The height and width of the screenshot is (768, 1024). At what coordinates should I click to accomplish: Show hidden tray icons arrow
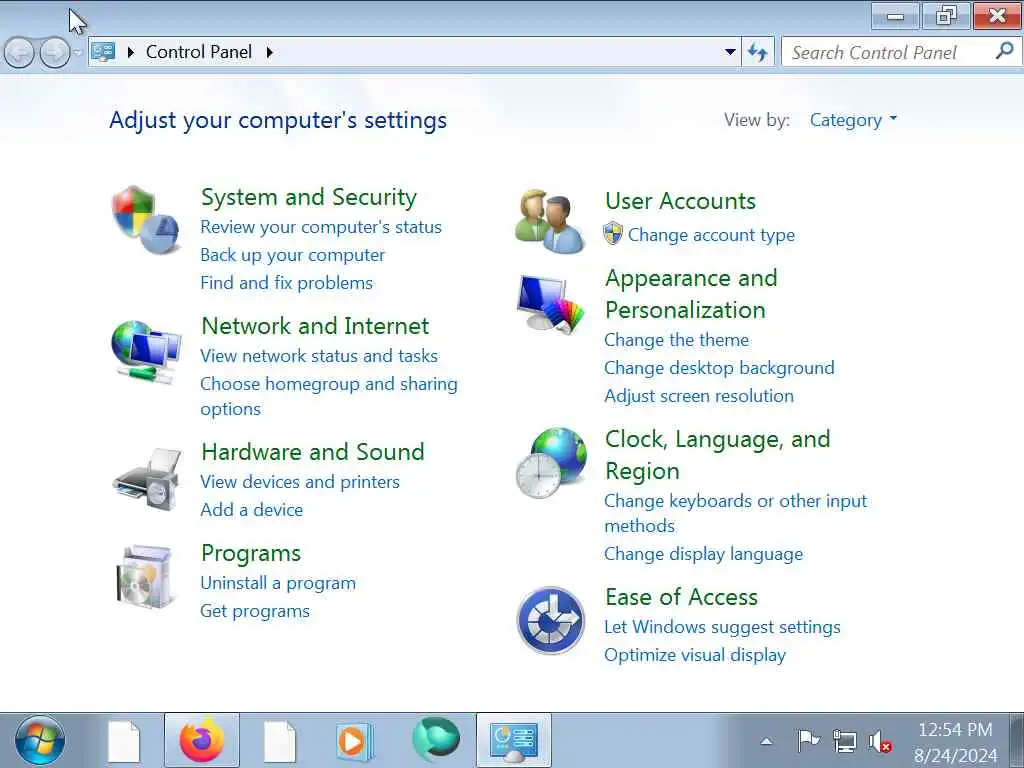pos(767,741)
